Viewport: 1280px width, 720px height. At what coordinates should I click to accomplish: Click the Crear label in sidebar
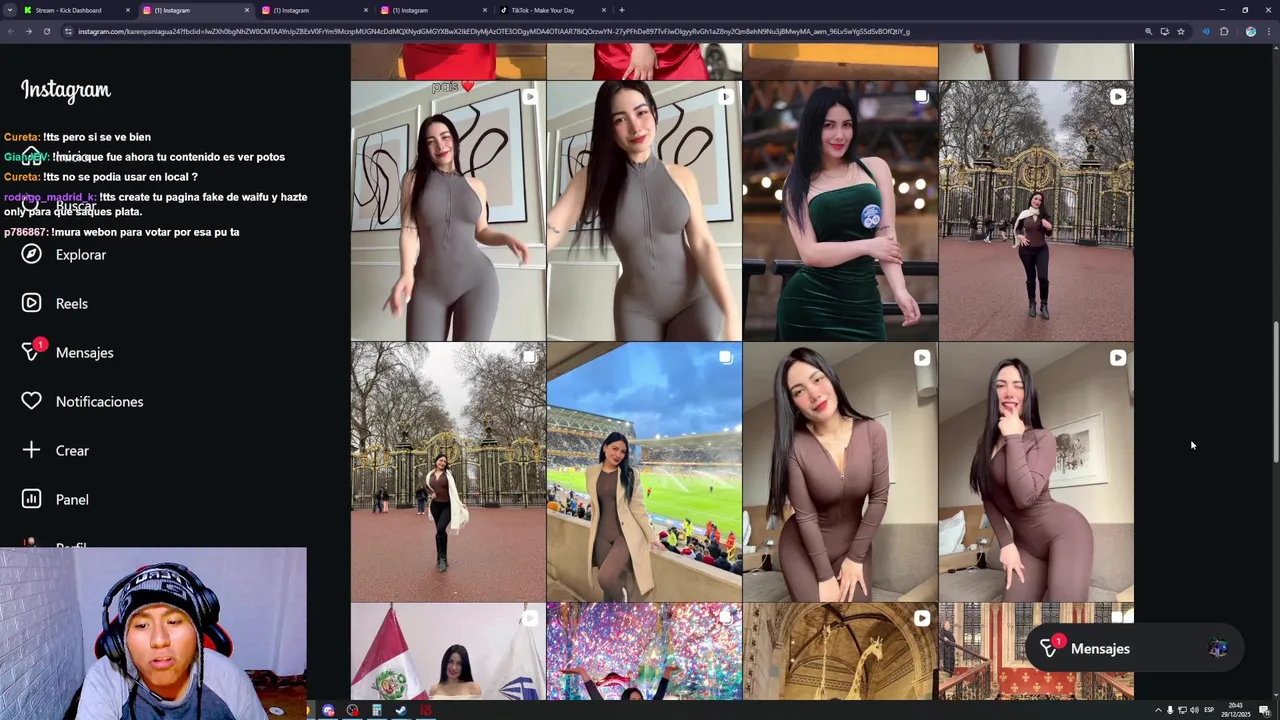(72, 451)
